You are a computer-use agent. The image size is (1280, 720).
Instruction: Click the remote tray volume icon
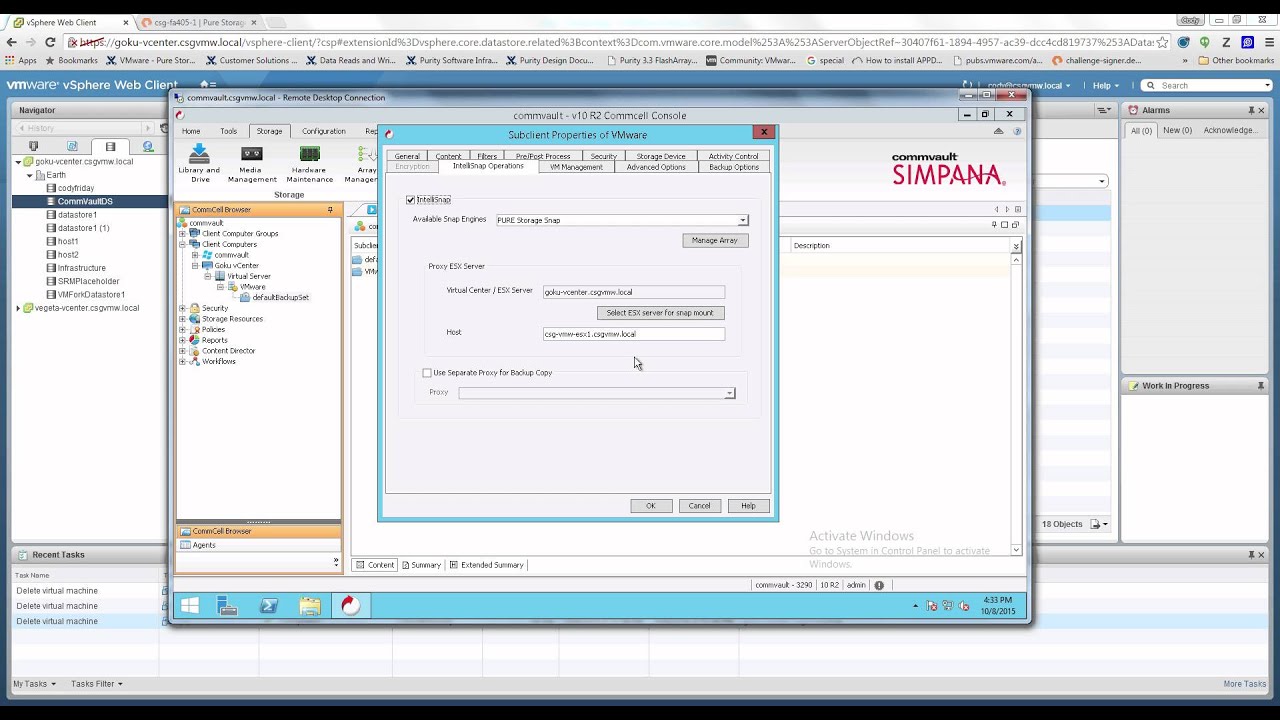tap(964, 606)
